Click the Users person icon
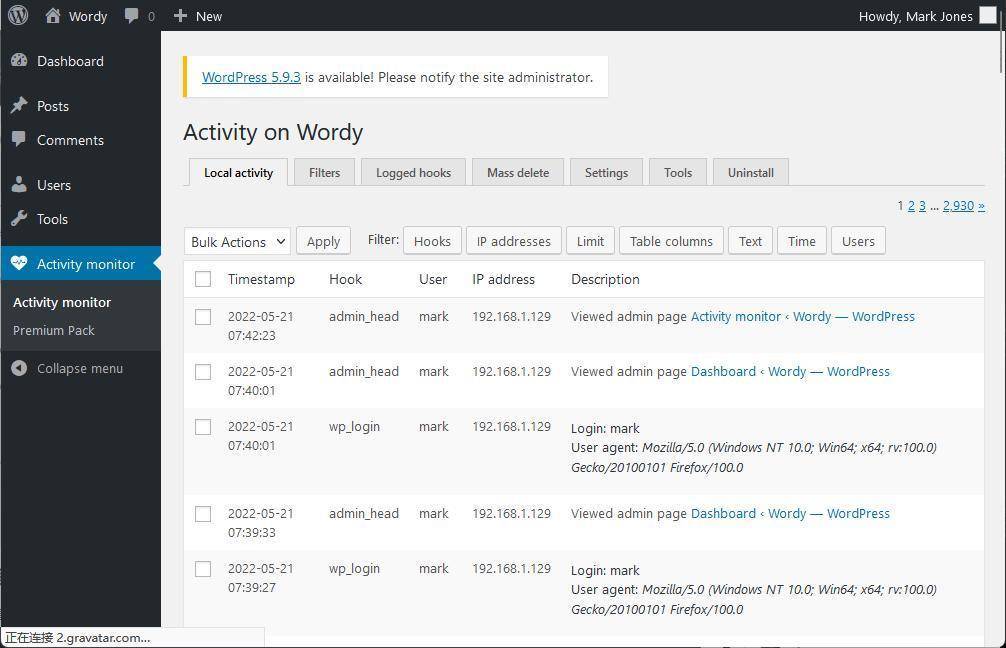The image size is (1006, 648). pos(19,185)
